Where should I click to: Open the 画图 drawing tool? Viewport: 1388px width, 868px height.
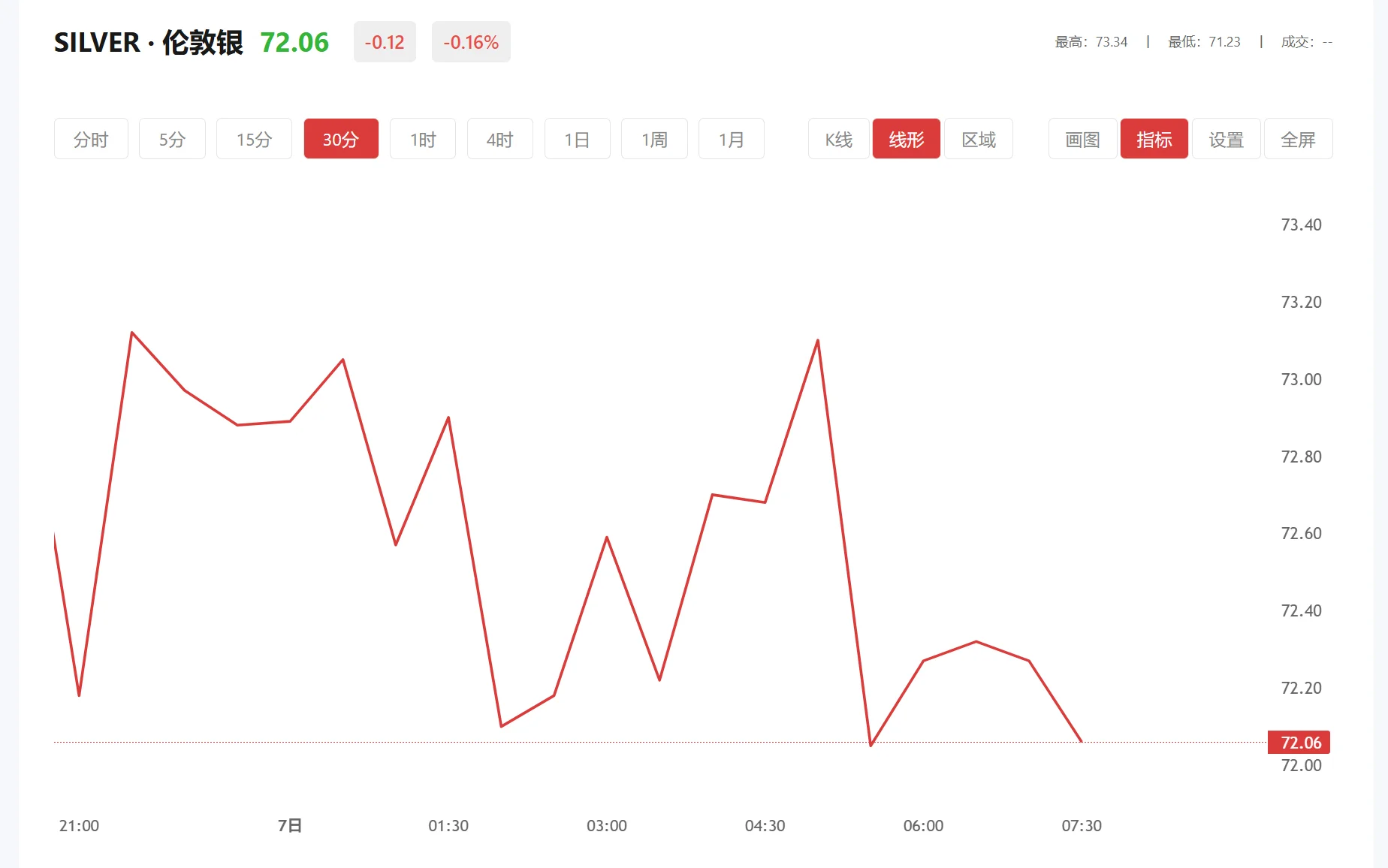coord(1082,138)
